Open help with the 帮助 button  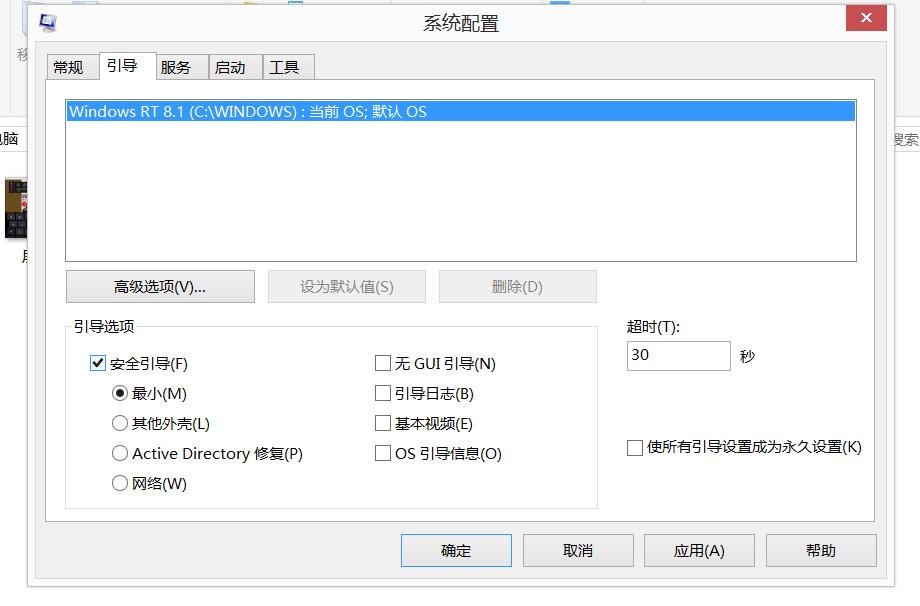[x=821, y=550]
